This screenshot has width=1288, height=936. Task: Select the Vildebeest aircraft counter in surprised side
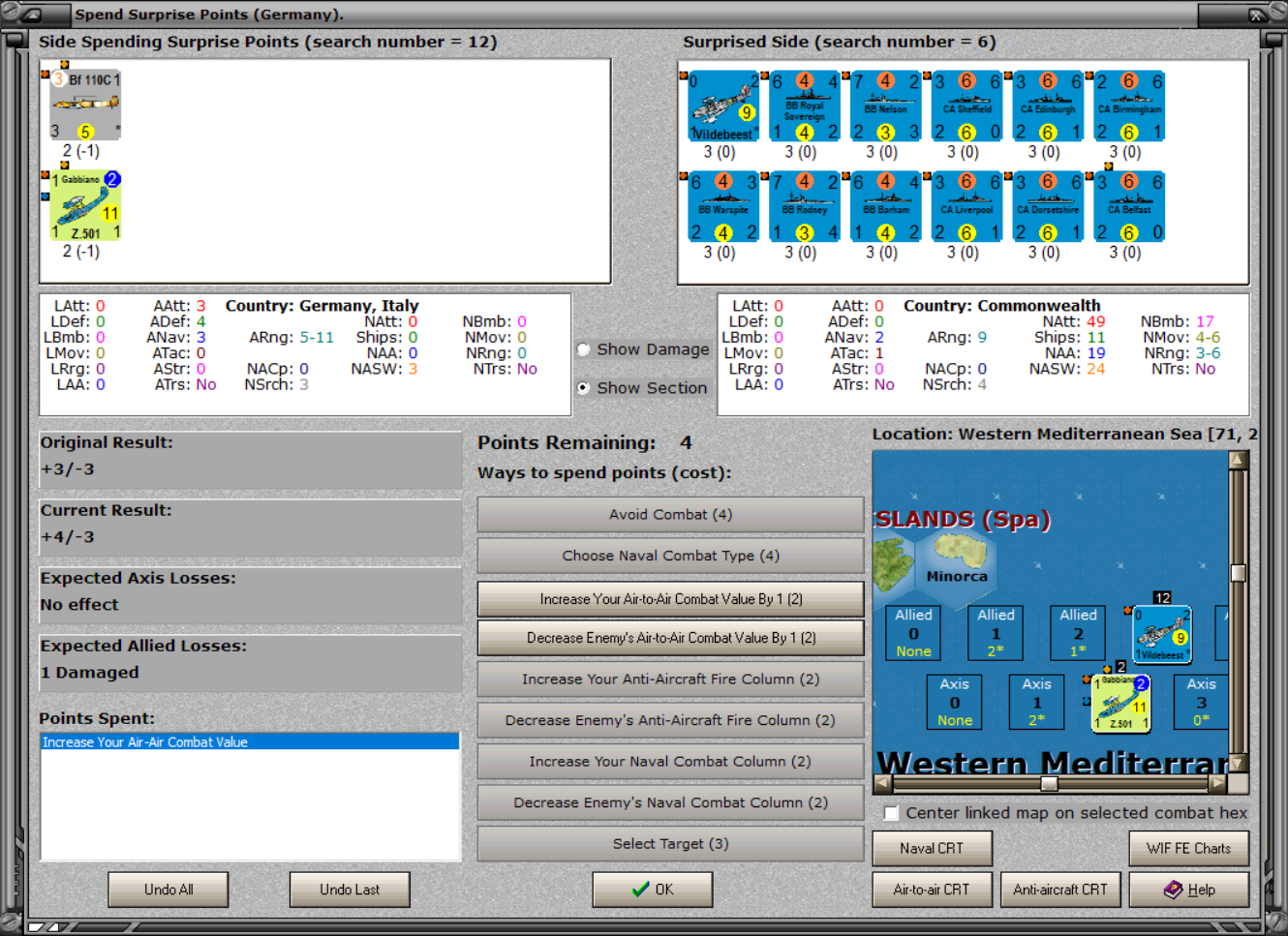click(724, 106)
